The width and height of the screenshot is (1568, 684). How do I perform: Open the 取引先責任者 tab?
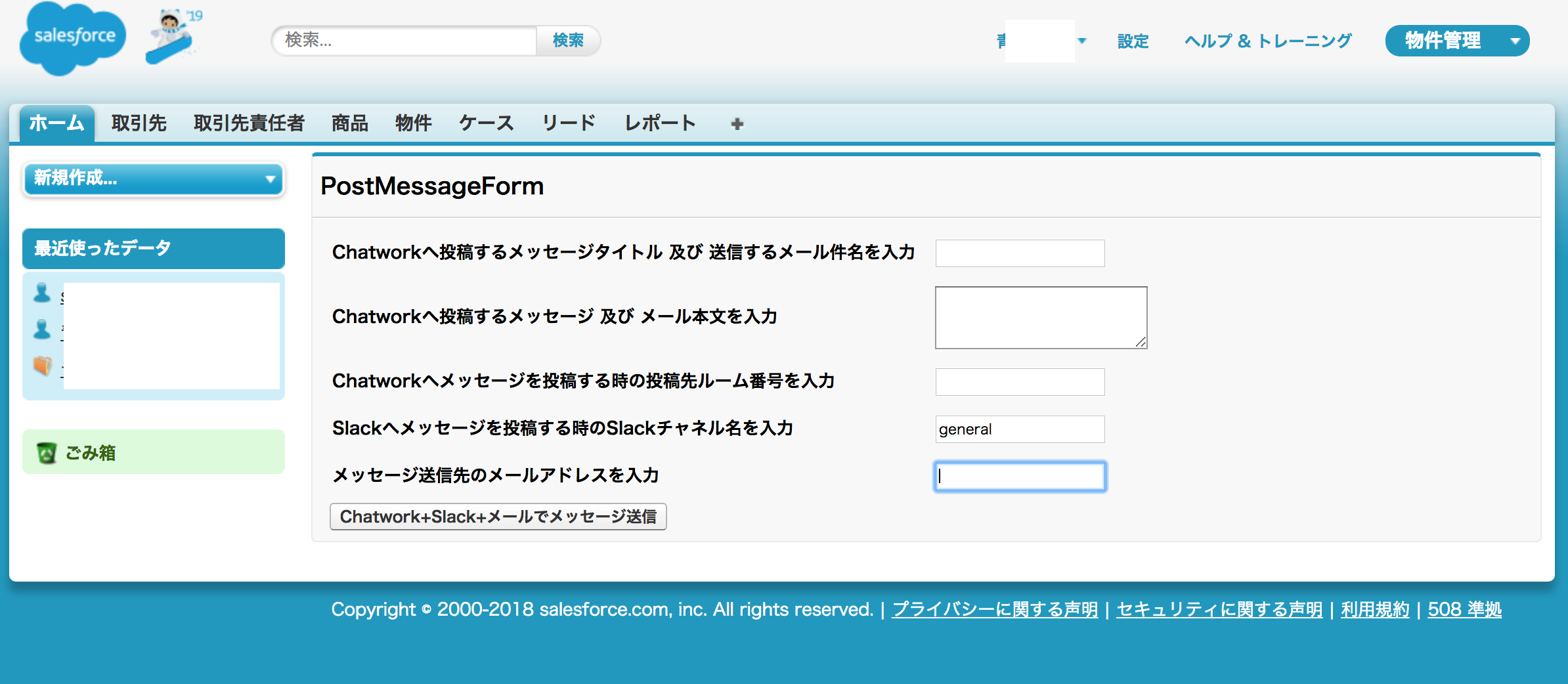[x=249, y=123]
